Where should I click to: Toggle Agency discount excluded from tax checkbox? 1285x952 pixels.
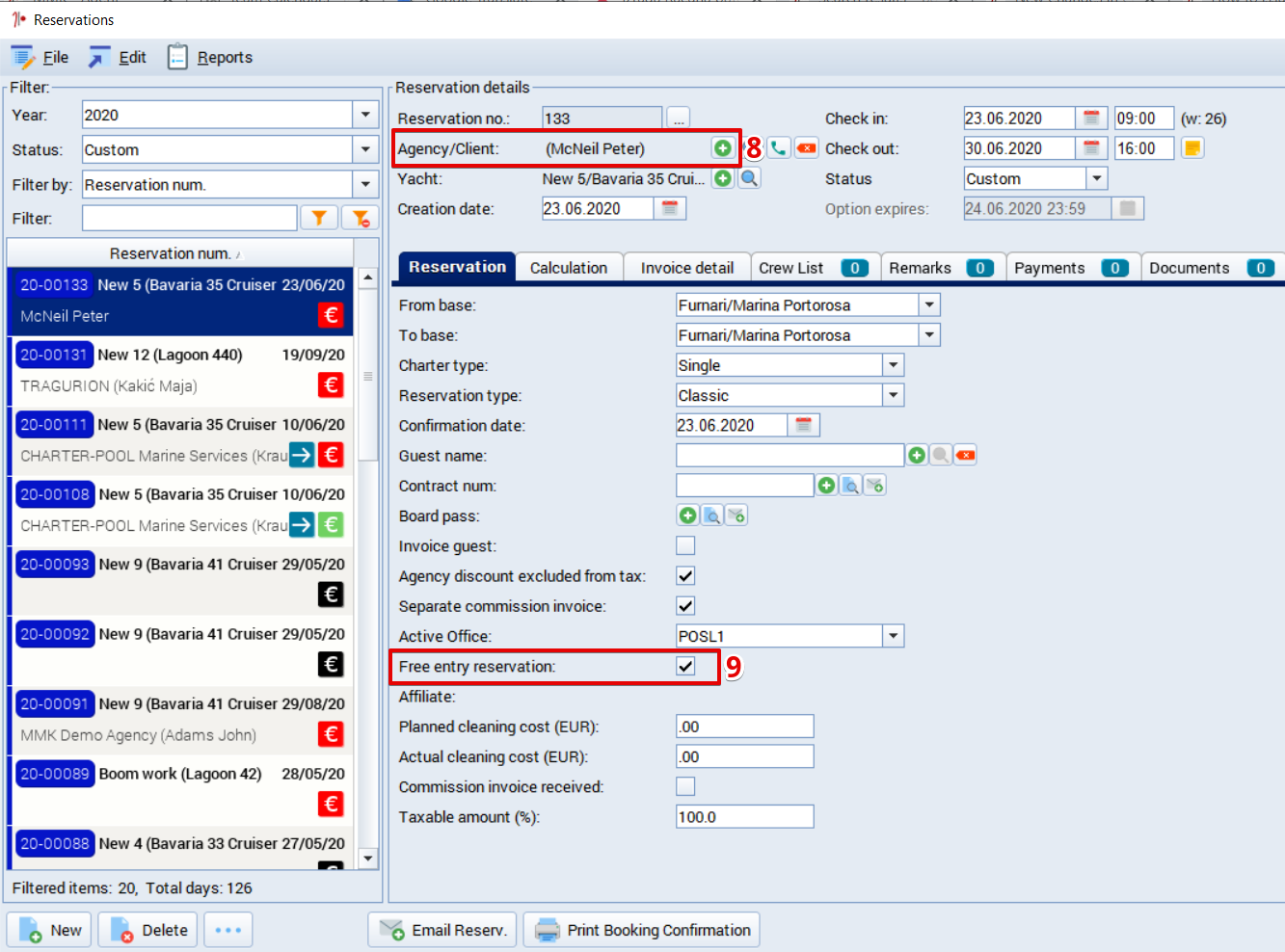(x=685, y=575)
